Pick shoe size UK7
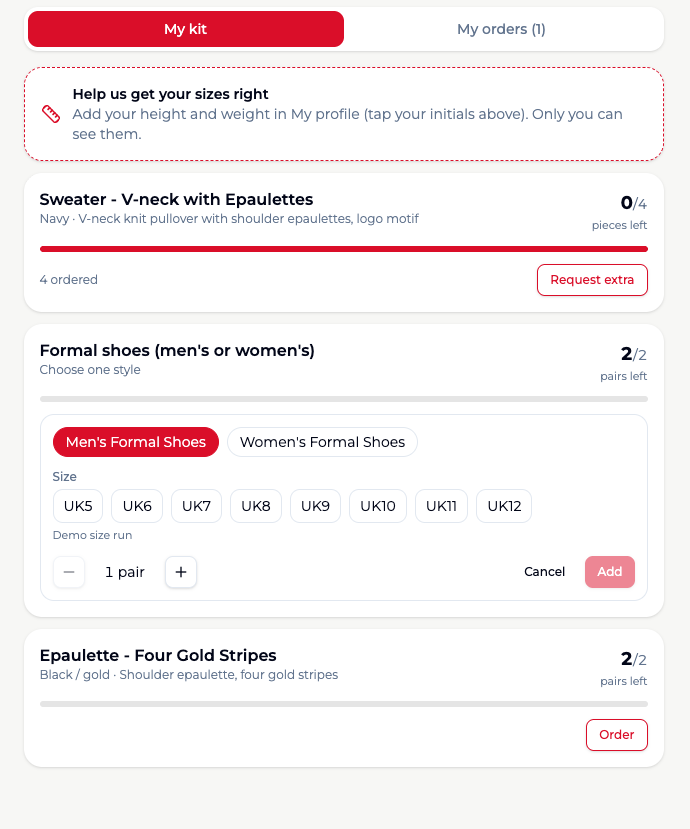 [x=196, y=506]
